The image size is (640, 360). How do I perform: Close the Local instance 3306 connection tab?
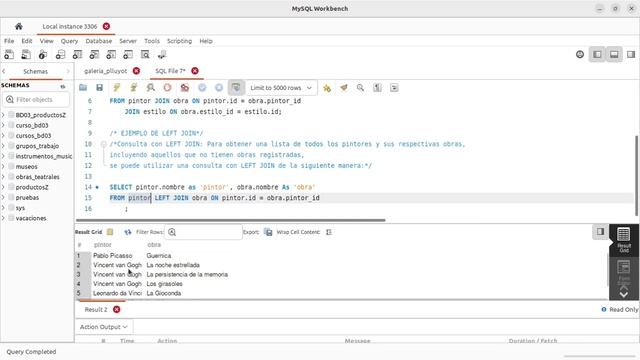[107, 26]
